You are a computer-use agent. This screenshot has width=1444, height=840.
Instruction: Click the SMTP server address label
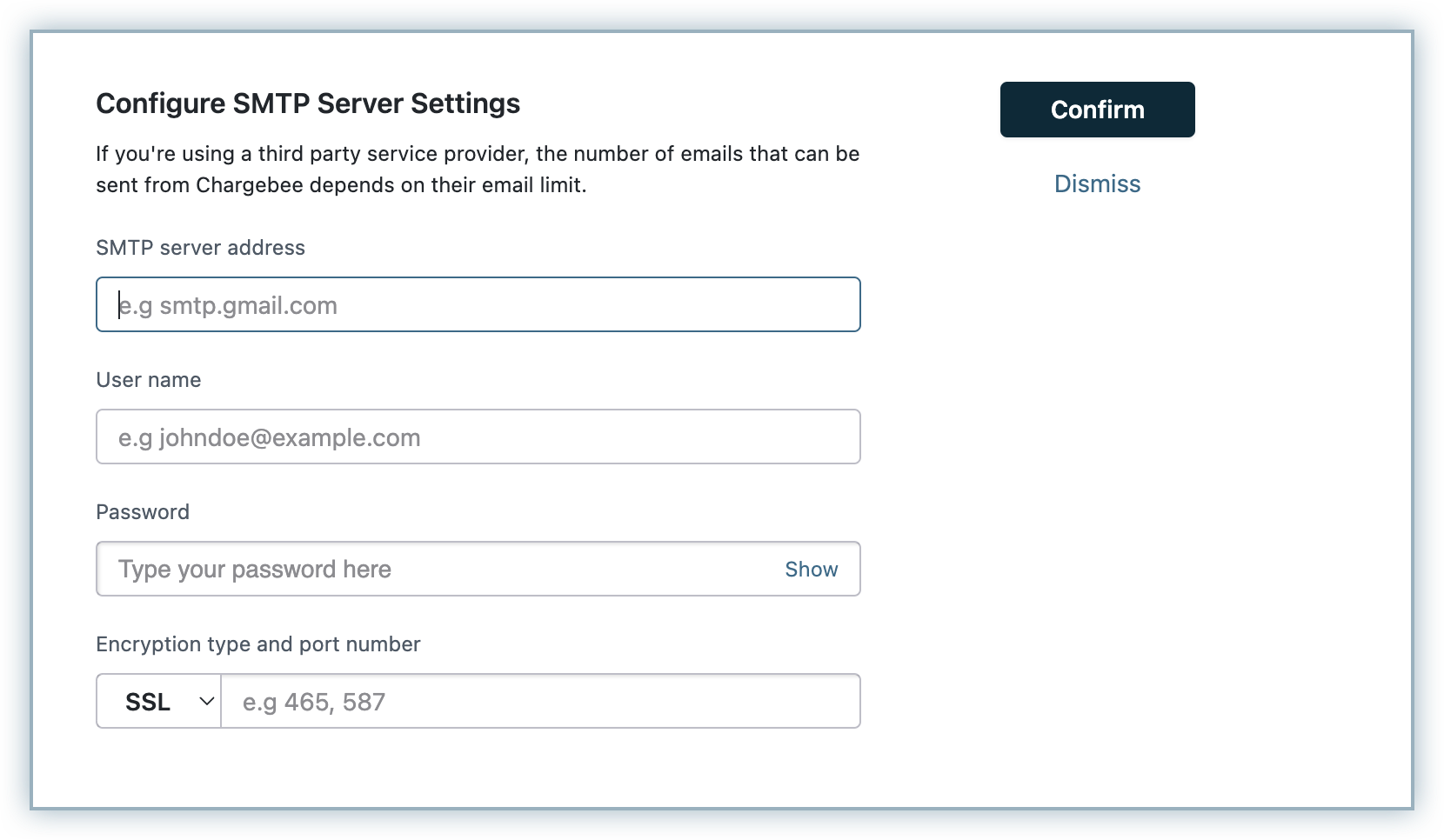coord(200,248)
